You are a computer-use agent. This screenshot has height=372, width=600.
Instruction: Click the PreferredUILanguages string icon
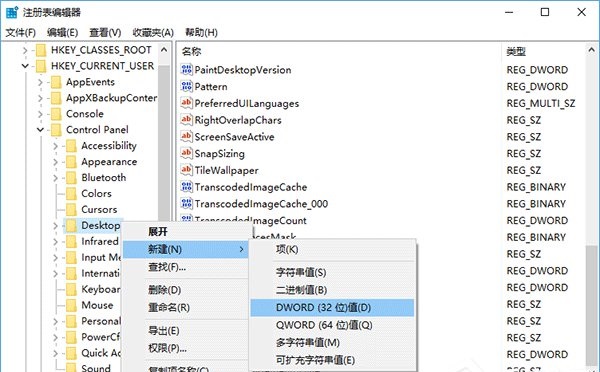186,103
